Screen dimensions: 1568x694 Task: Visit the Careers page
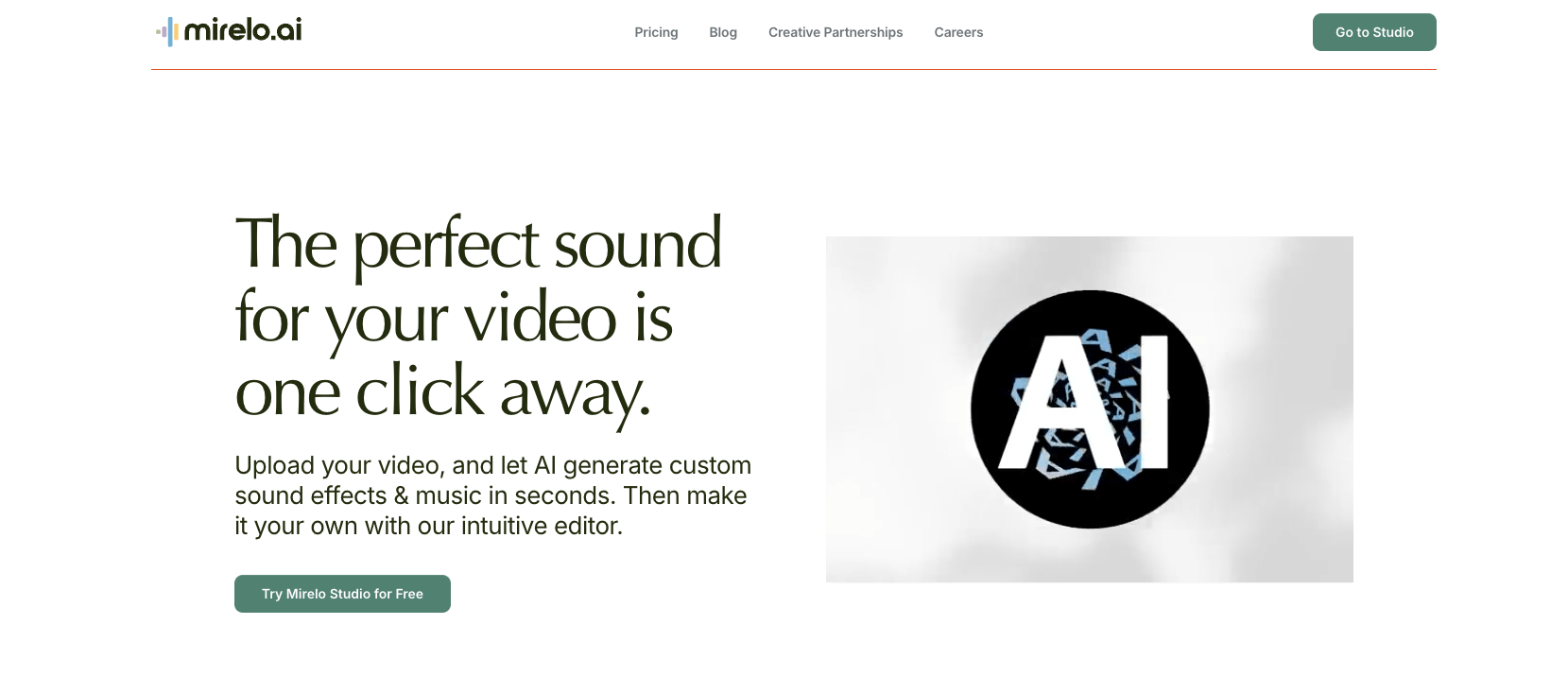coord(958,32)
